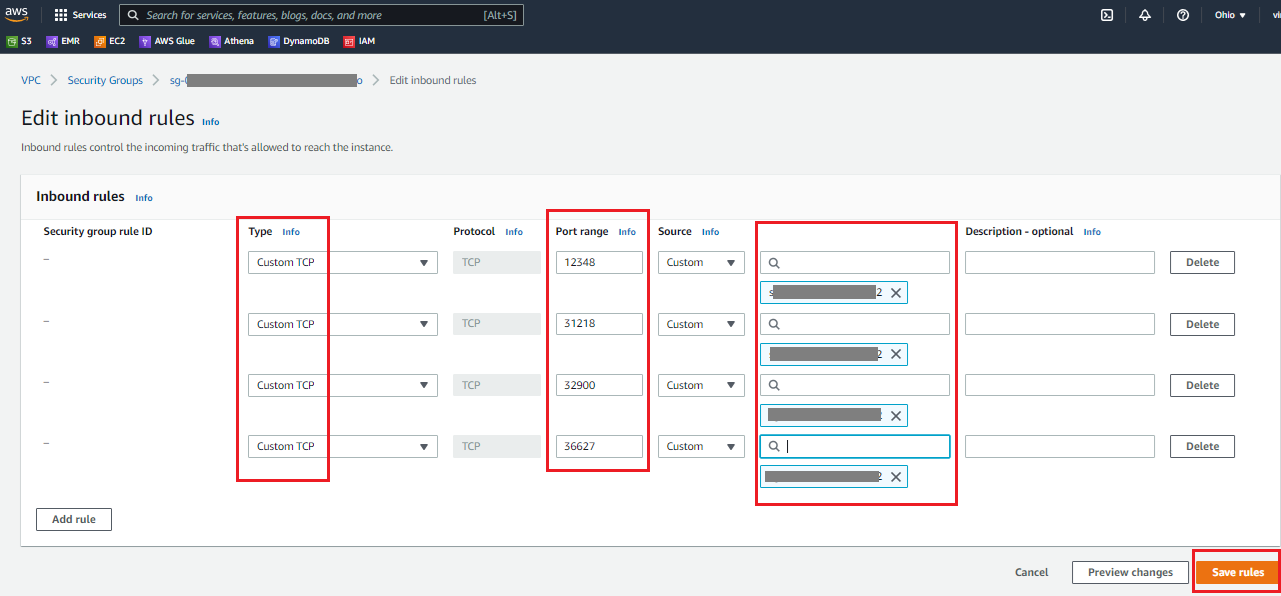
Task: Click the Save rules button
Action: [x=1237, y=573]
